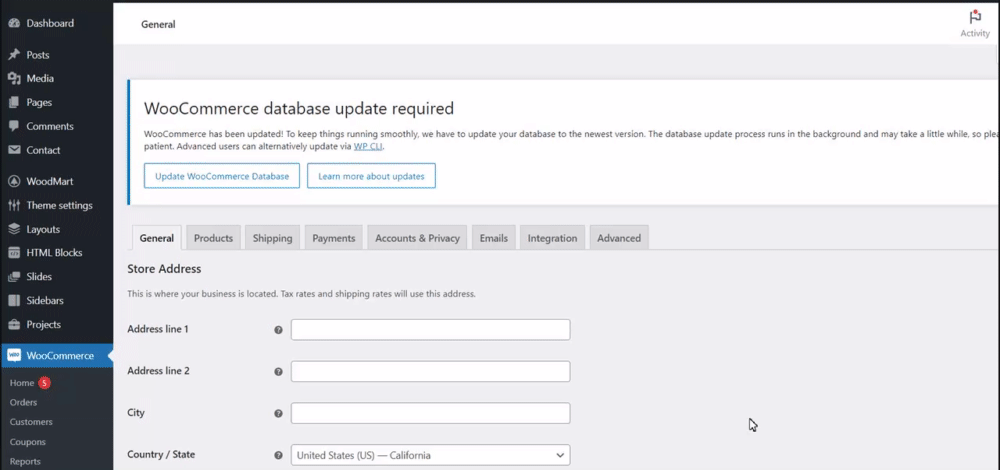Click the Posts pushpin icon

pyautogui.click(x=14, y=55)
